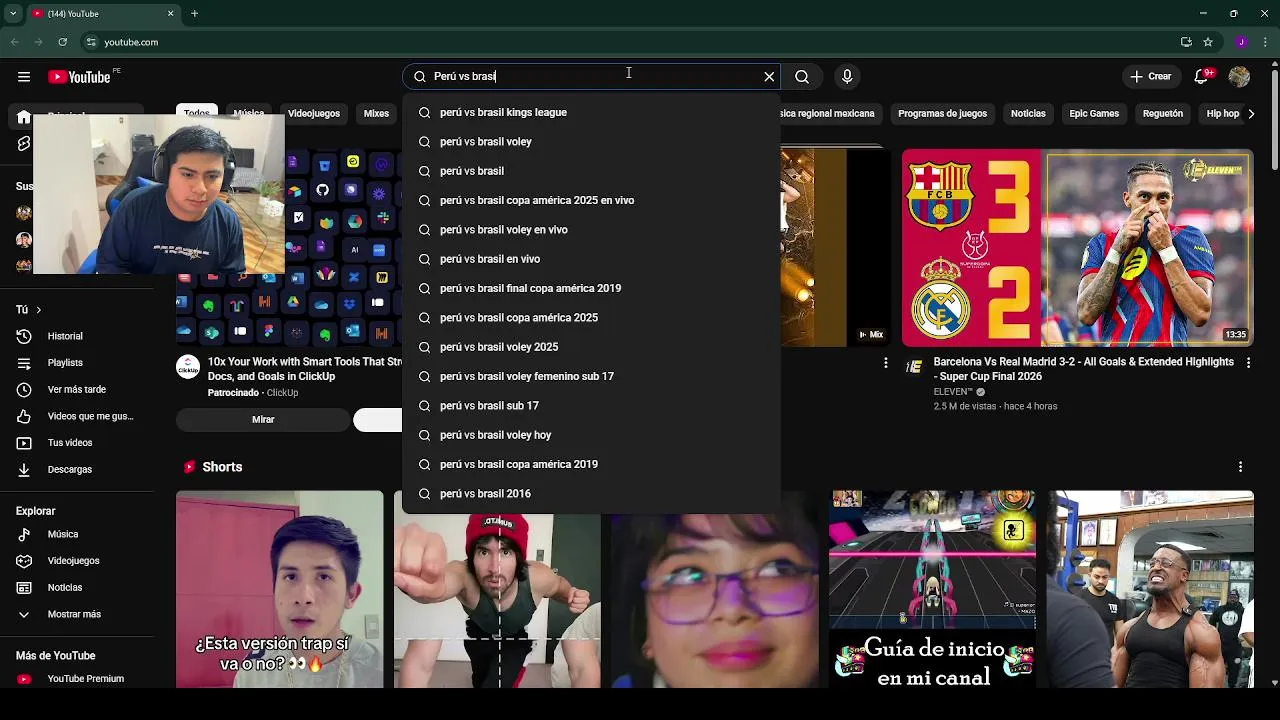Open Short ¿Esta versión trap sí va o no?
The width and height of the screenshot is (1280, 720).
[x=279, y=589]
